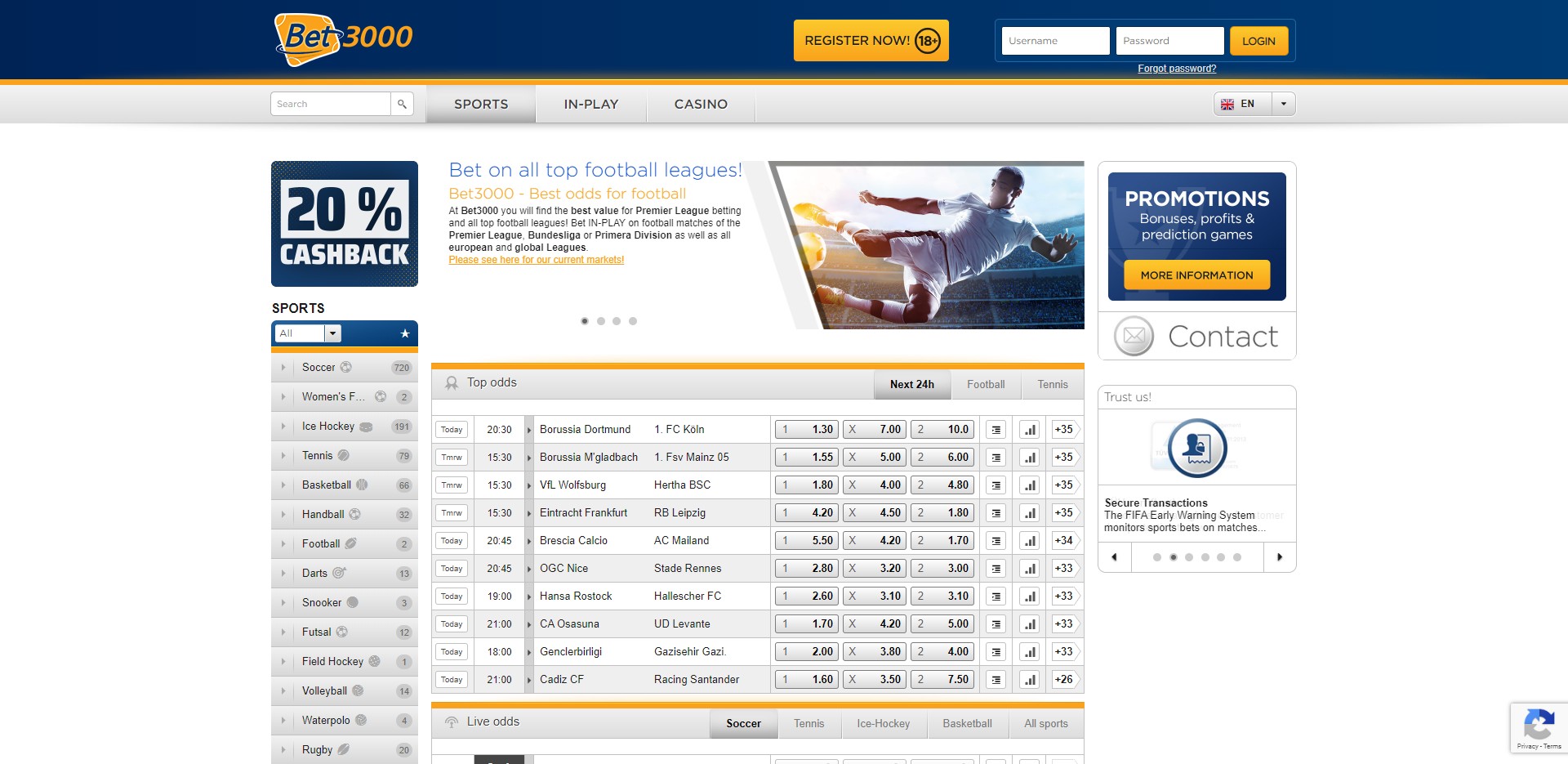
Task: Click the 20% Cashback banner
Action: (345, 224)
